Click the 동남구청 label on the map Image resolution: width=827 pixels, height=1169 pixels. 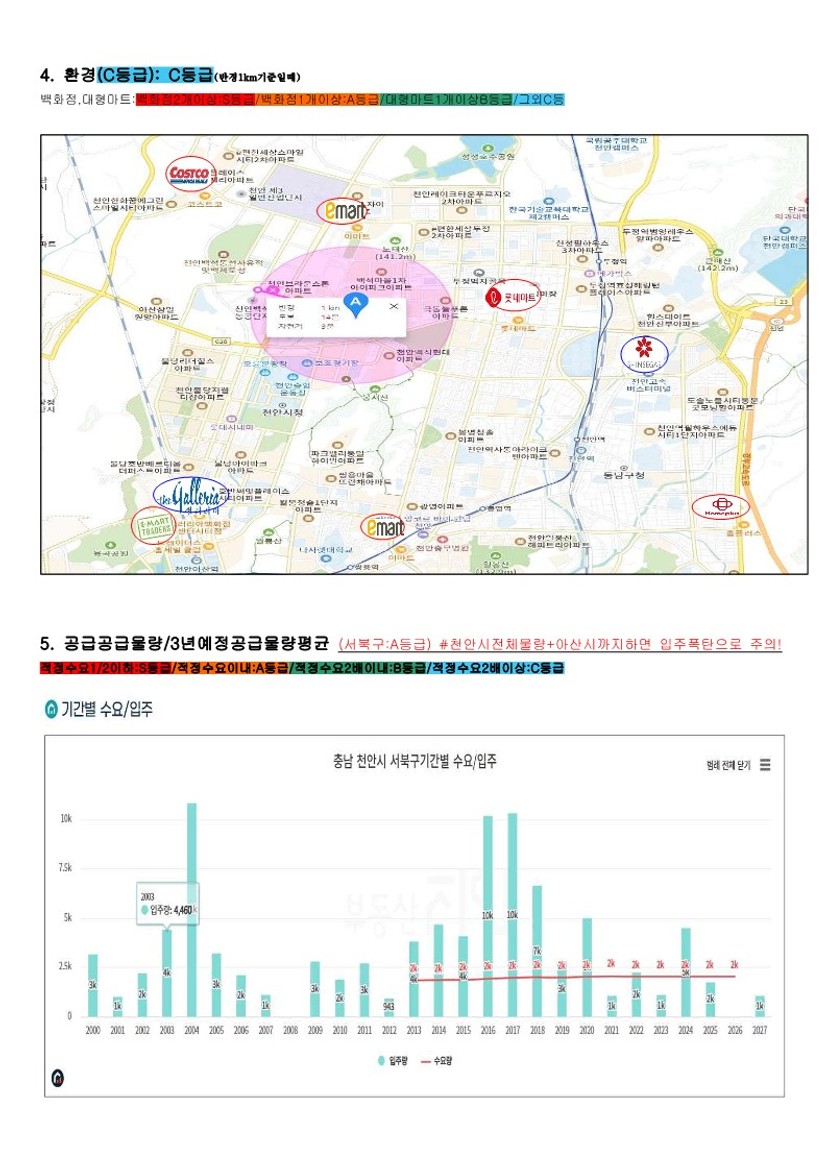click(x=623, y=475)
